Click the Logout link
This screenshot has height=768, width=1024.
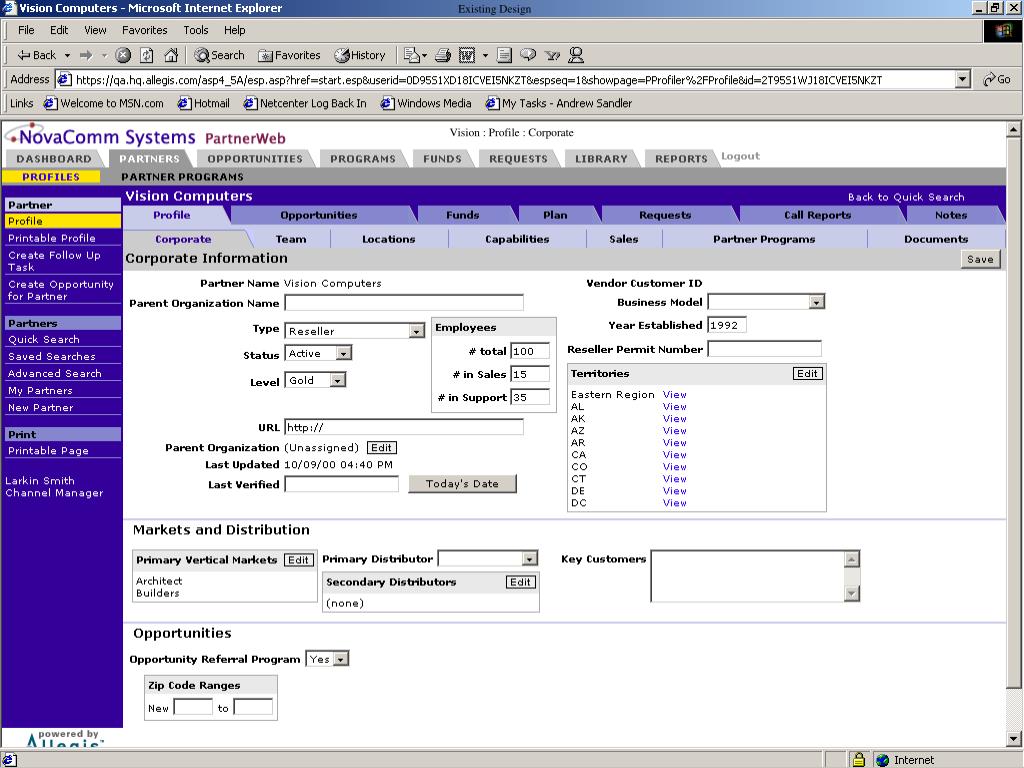[x=741, y=156]
